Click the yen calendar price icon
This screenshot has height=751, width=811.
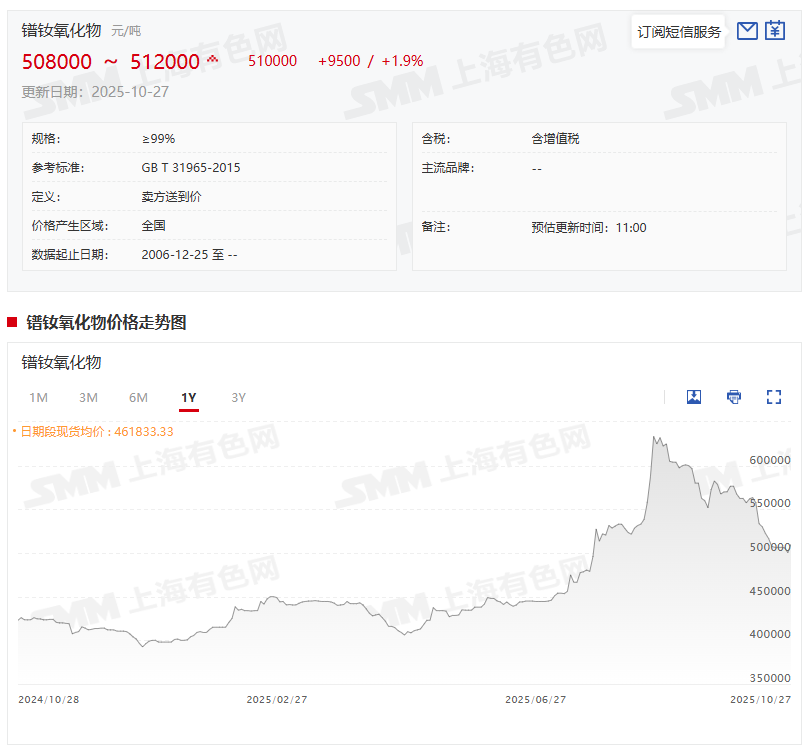pyautogui.click(x=775, y=31)
